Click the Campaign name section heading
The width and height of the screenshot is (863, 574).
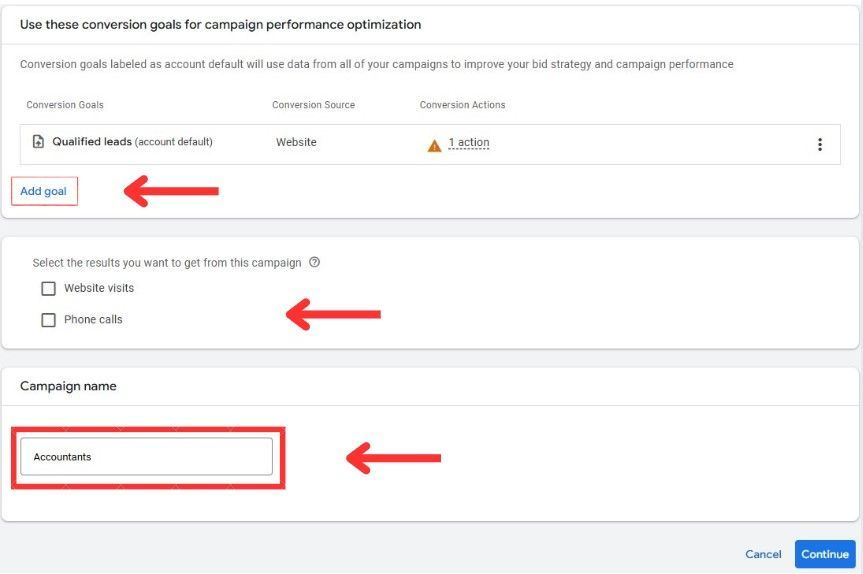[x=68, y=386]
